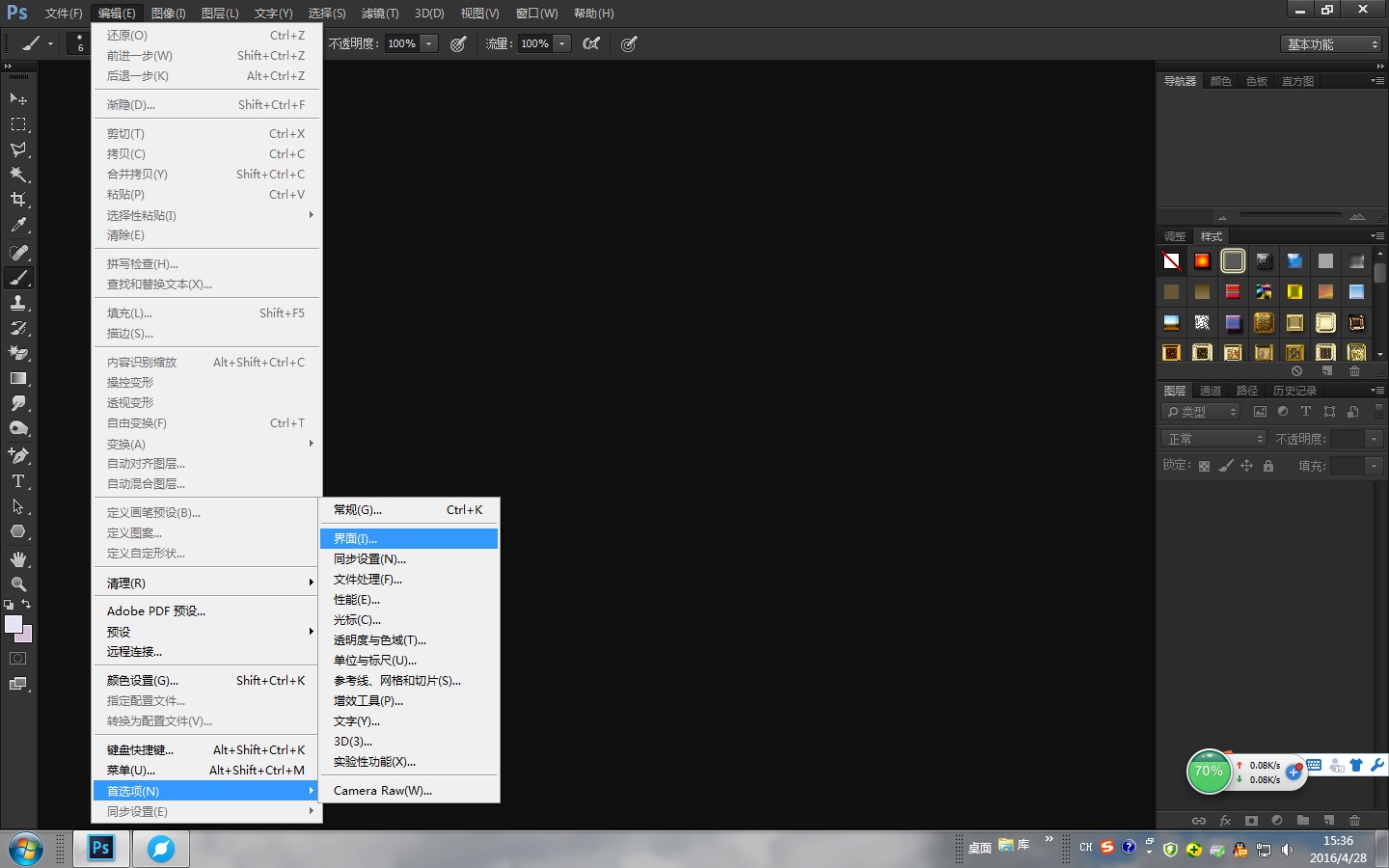Image resolution: width=1389 pixels, height=868 pixels.
Task: Reset default foreground and background colors
Action: click(x=10, y=605)
